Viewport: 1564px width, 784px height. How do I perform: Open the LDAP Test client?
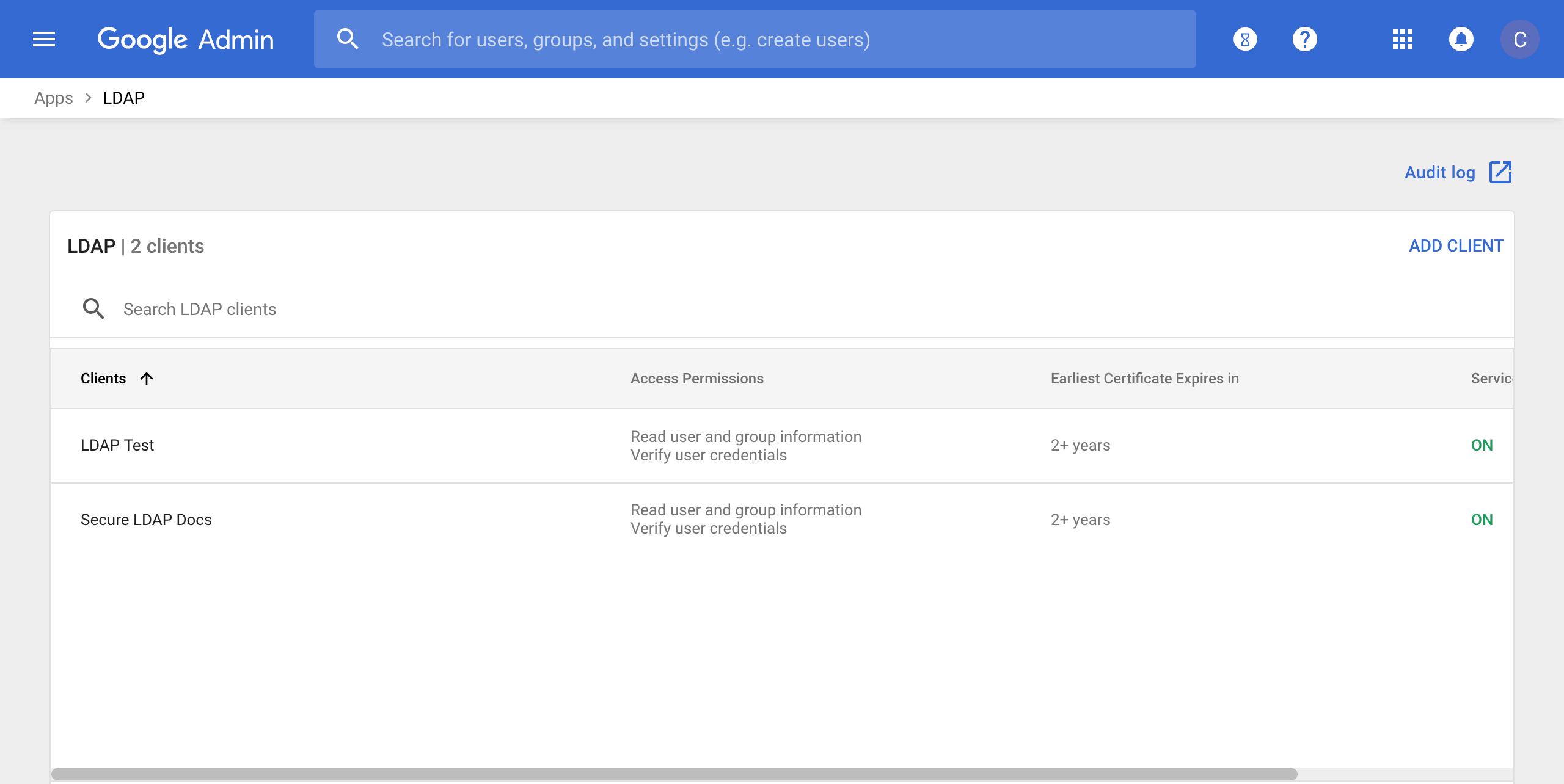(117, 445)
